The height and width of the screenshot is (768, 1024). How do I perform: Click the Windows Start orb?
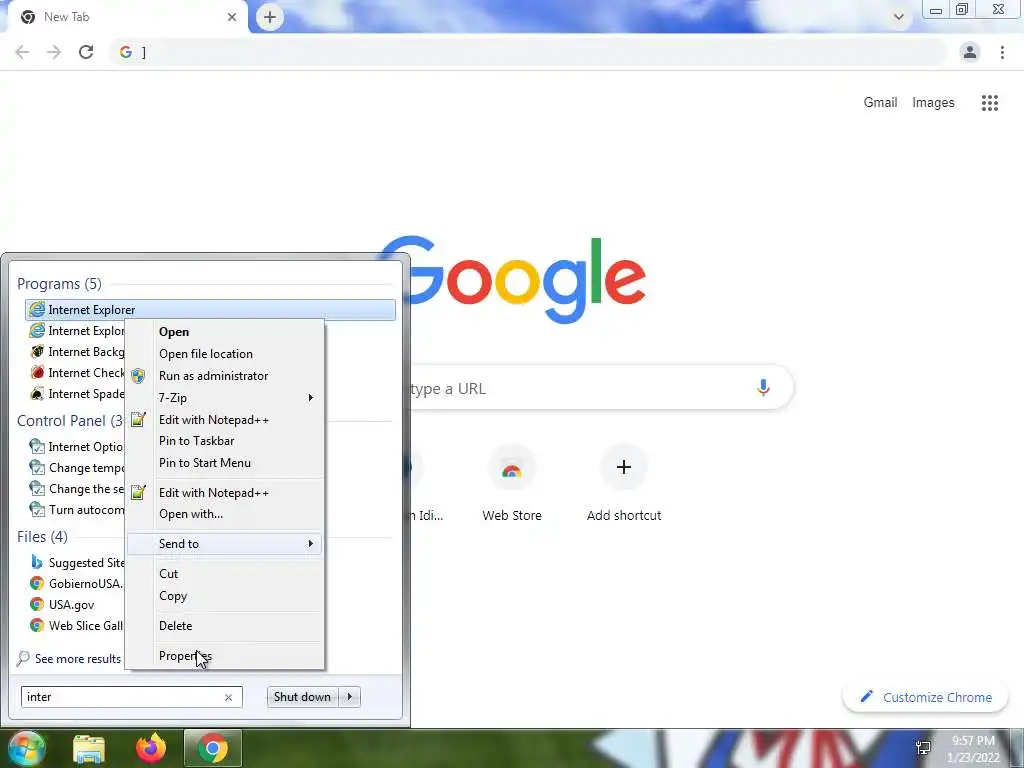pos(27,748)
